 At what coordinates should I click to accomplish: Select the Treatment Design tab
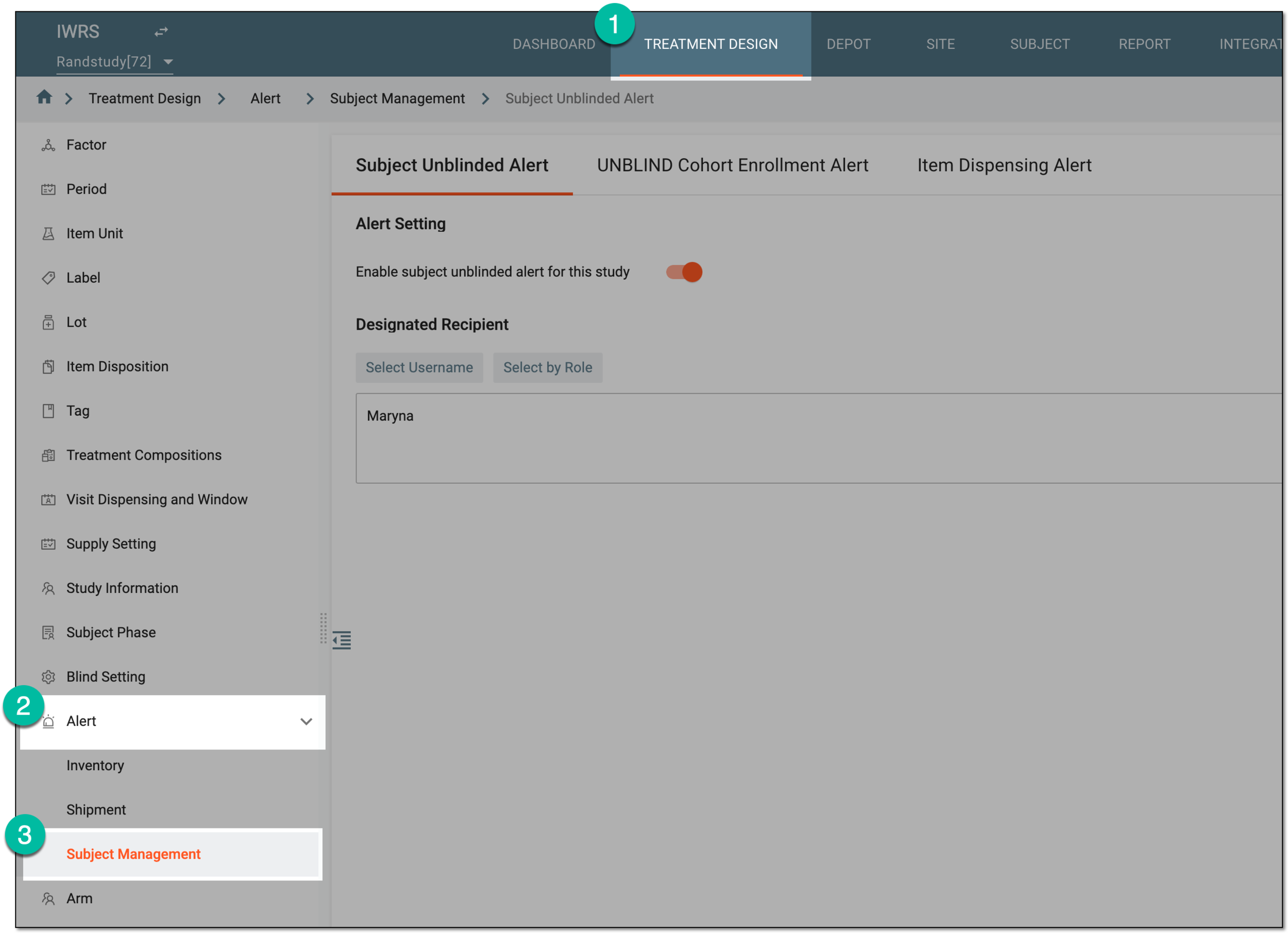[x=711, y=44]
